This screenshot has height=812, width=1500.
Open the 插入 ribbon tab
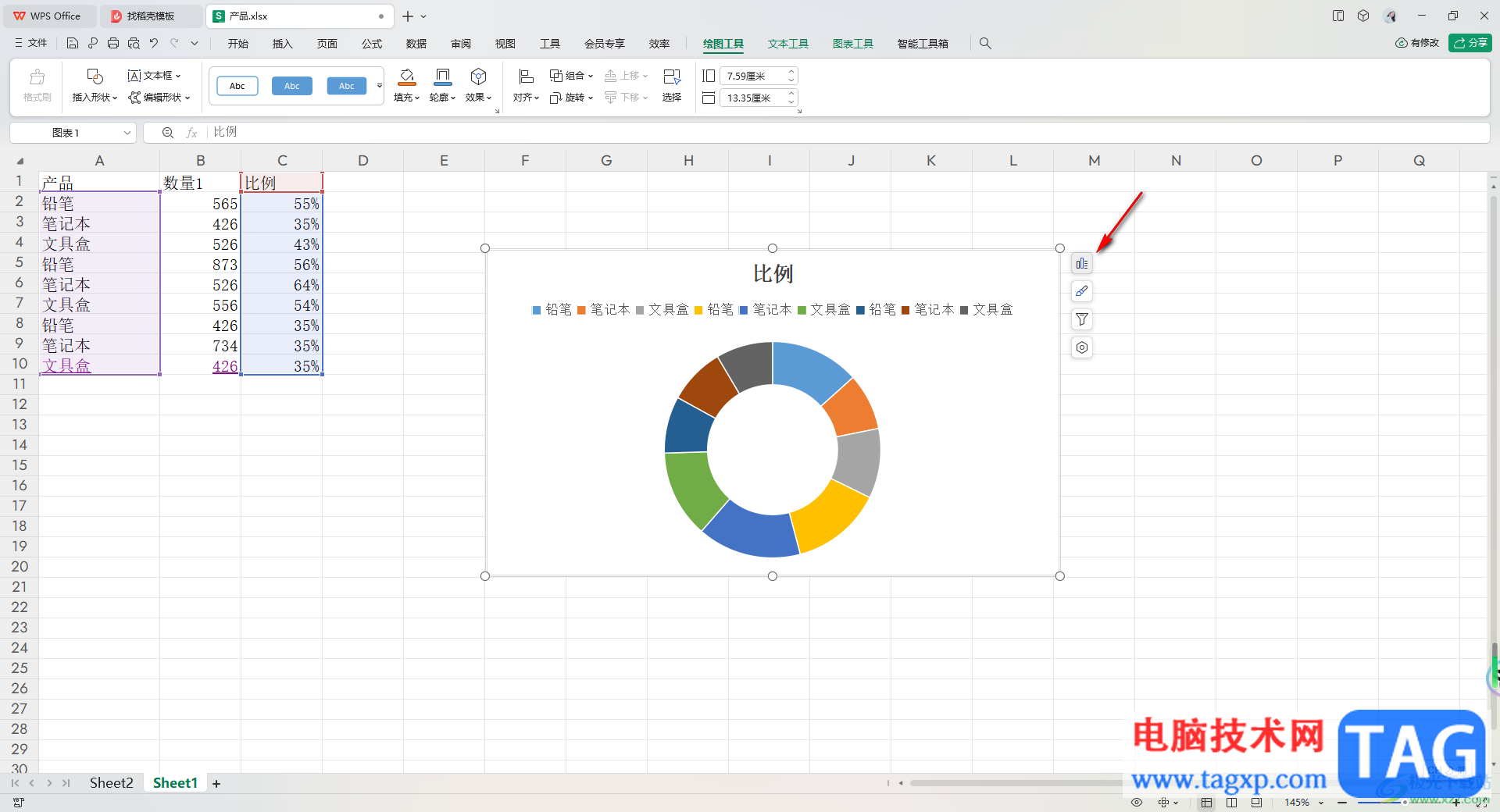click(283, 44)
